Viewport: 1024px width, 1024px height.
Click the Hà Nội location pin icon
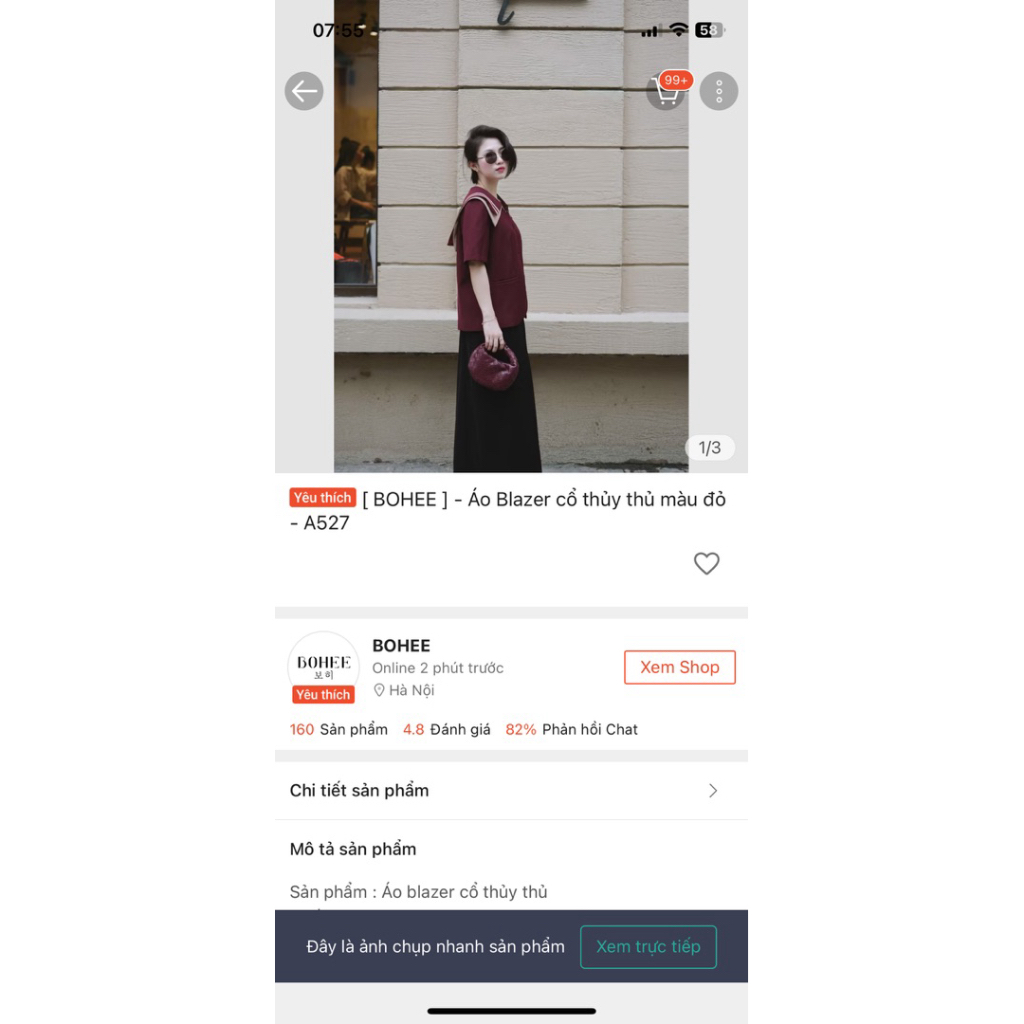coord(379,690)
